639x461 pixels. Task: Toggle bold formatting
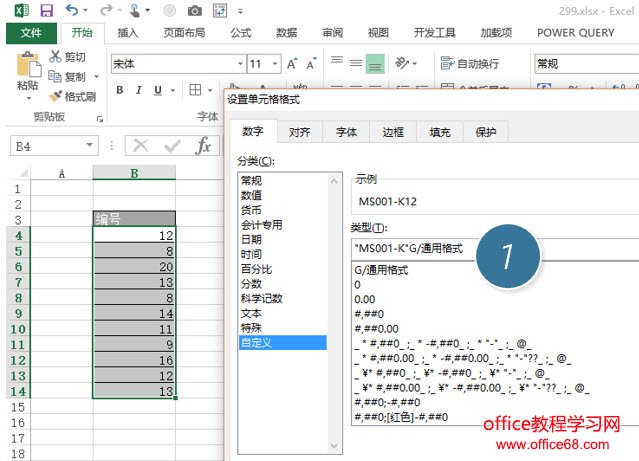119,90
